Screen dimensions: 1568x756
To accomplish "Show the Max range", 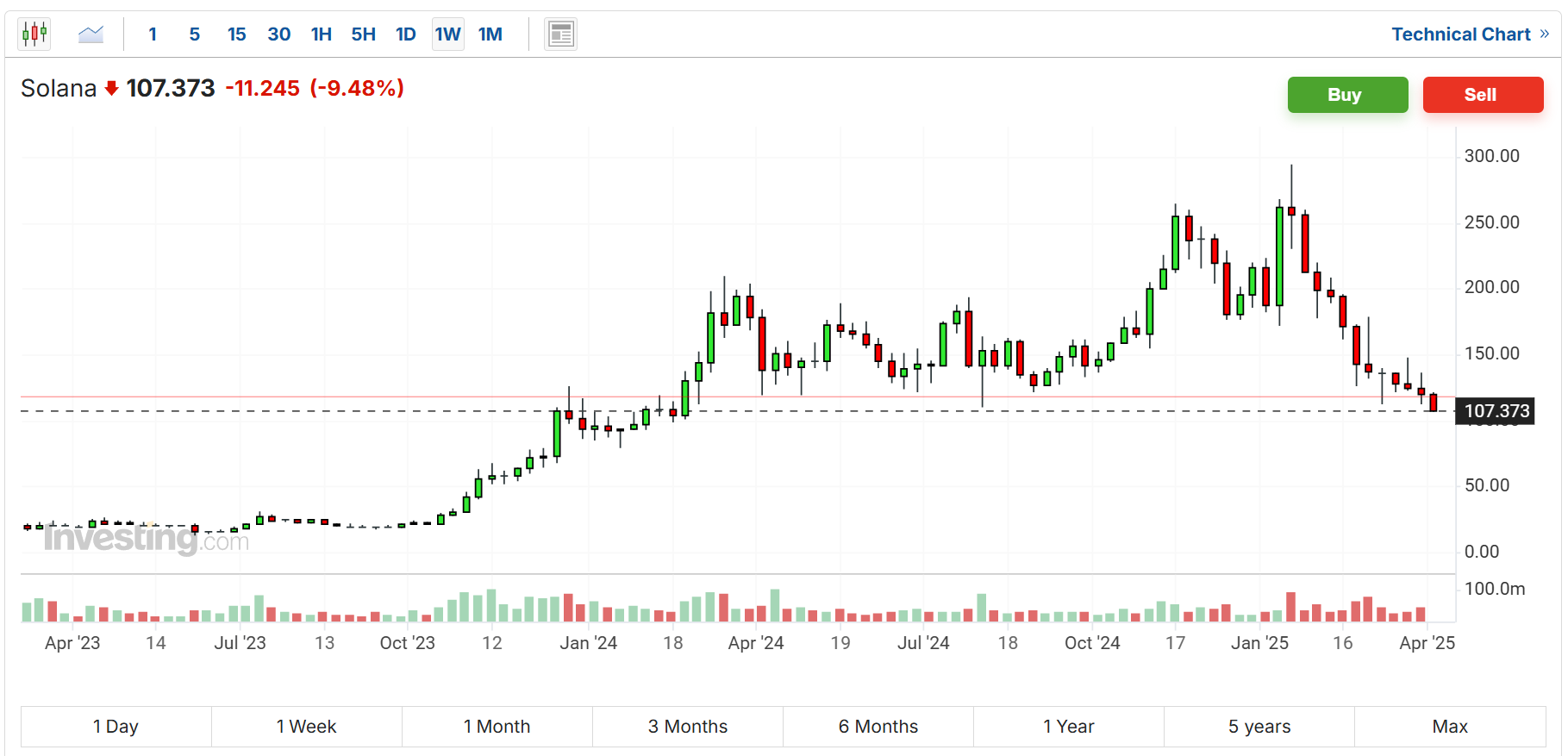I will pyautogui.click(x=1450, y=727).
